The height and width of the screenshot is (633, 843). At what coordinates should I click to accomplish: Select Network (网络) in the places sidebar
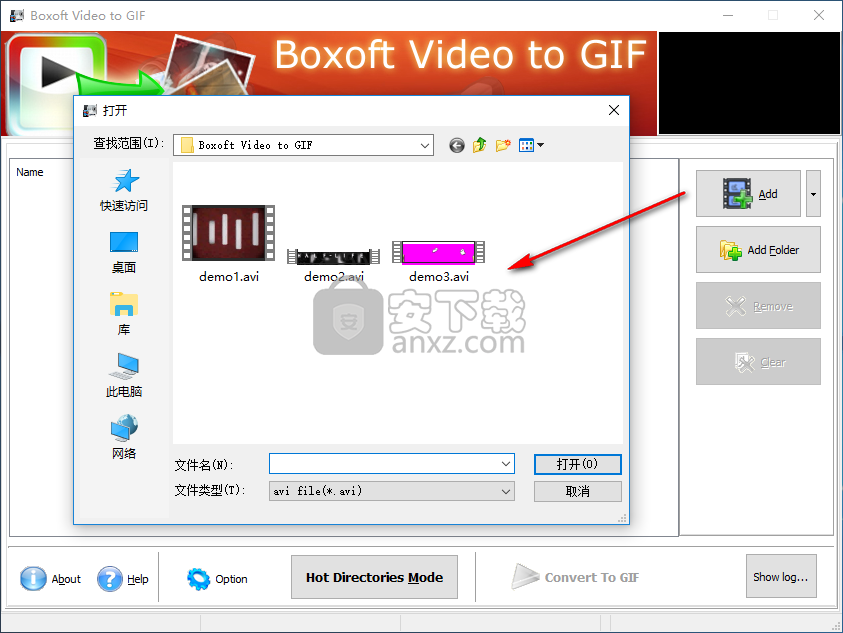(124, 437)
